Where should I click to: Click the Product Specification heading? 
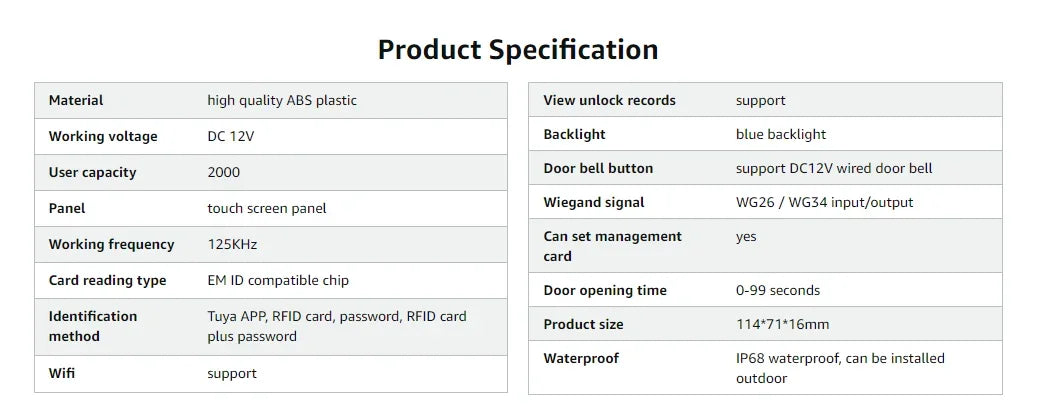pyautogui.click(x=518, y=50)
